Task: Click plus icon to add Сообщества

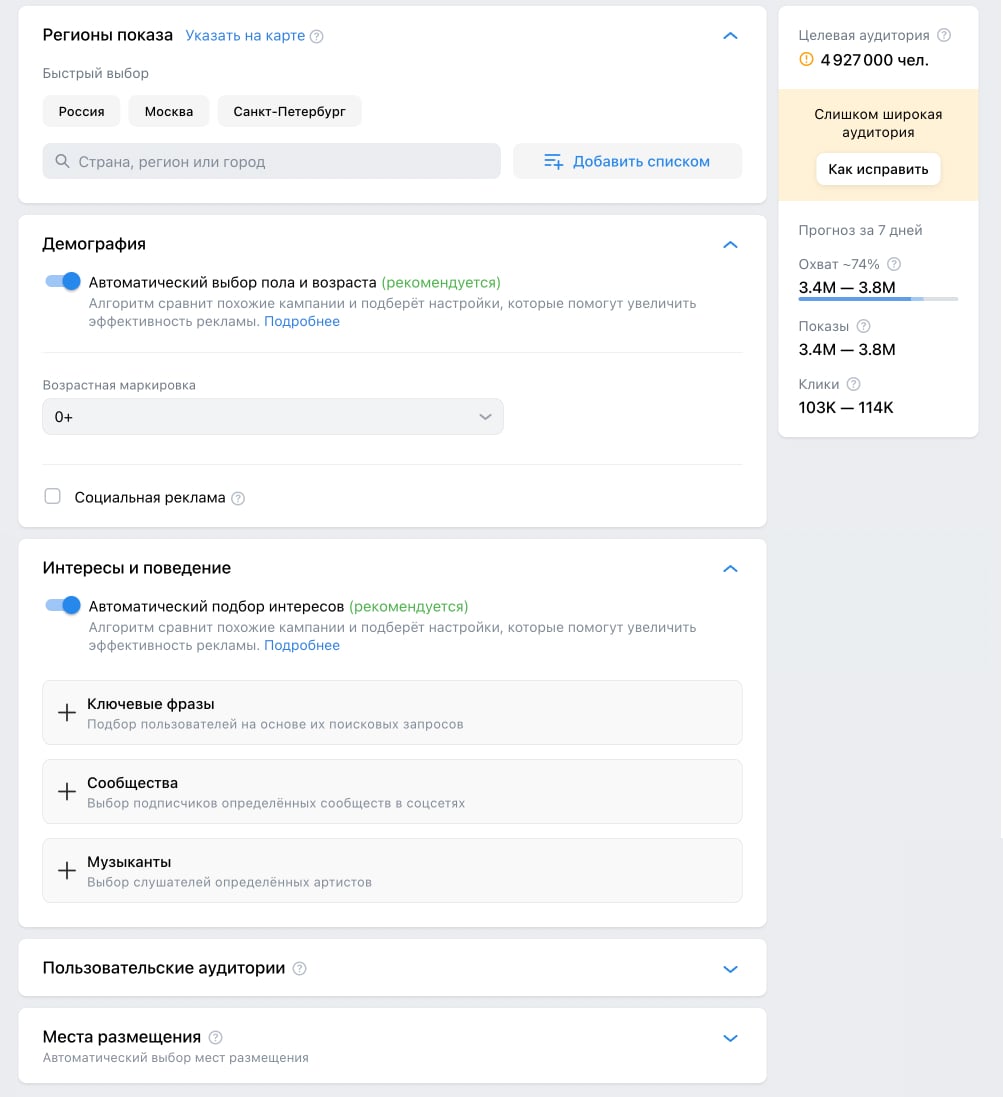Action: [x=67, y=791]
